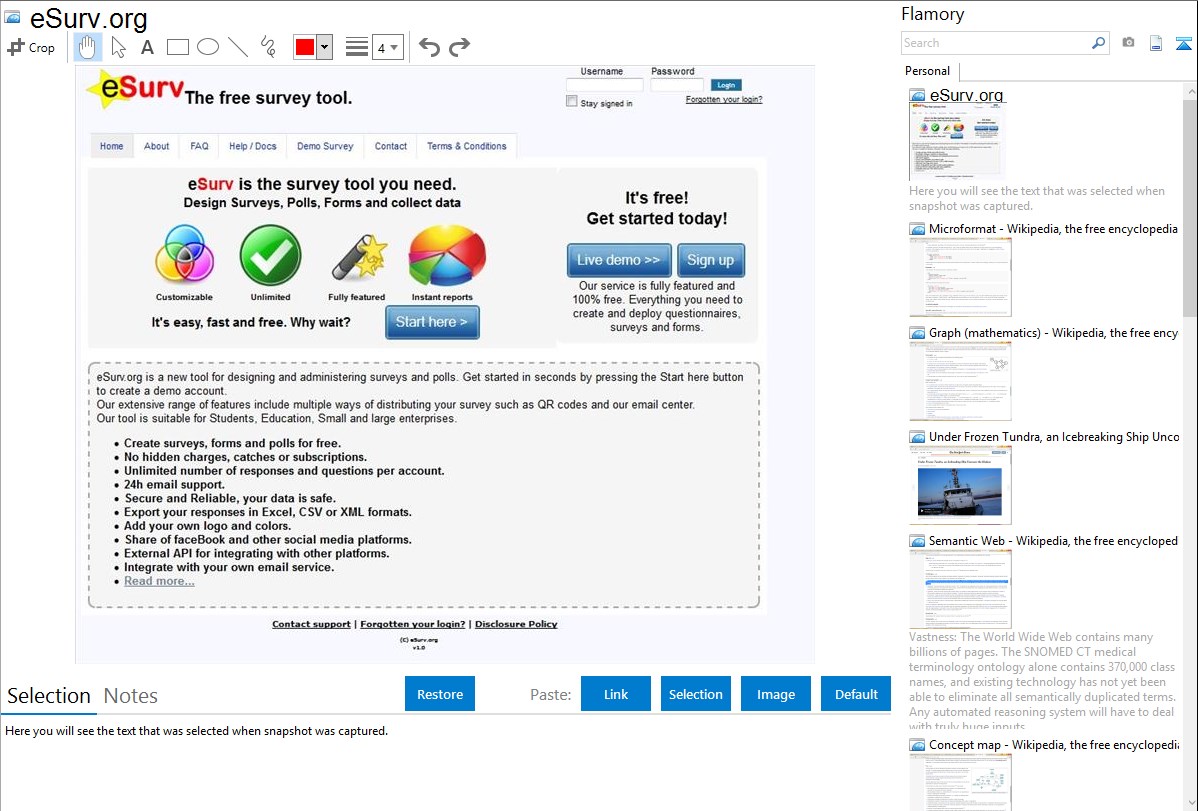
Task: Open the About tab on eSurv page
Action: pyautogui.click(x=157, y=146)
